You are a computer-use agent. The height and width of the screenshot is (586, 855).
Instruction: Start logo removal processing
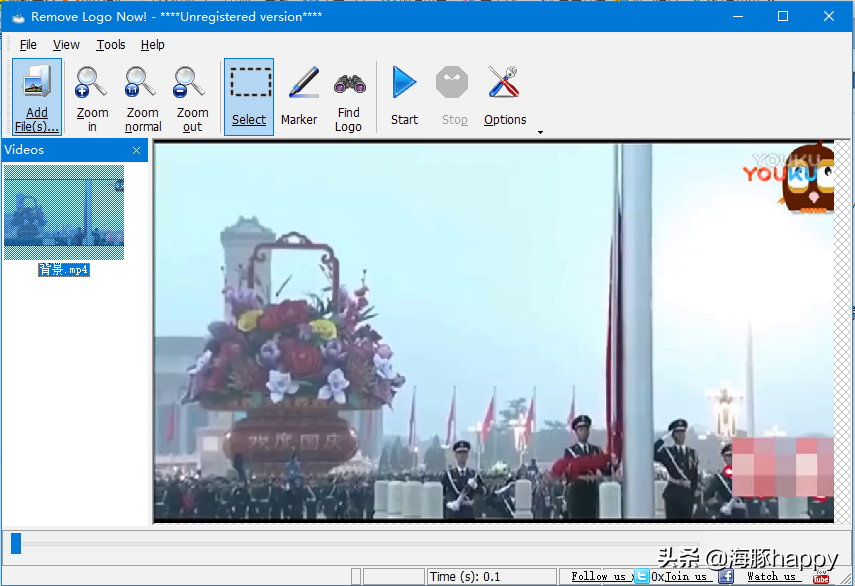coord(404,97)
